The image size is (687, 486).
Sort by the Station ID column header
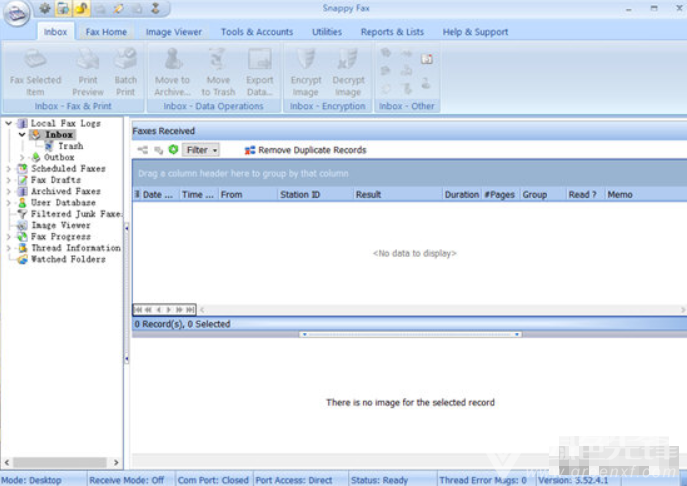click(315, 195)
